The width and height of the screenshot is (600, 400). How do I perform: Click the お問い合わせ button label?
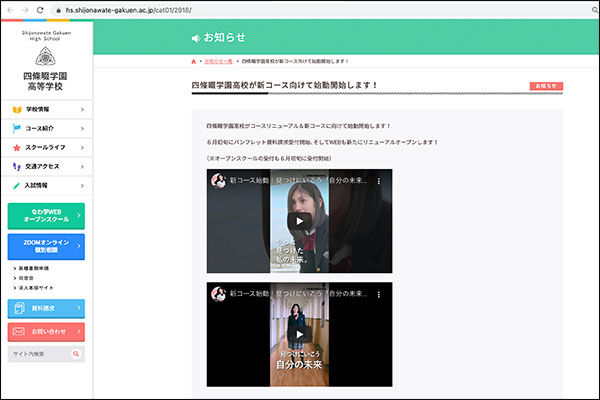pyautogui.click(x=49, y=331)
